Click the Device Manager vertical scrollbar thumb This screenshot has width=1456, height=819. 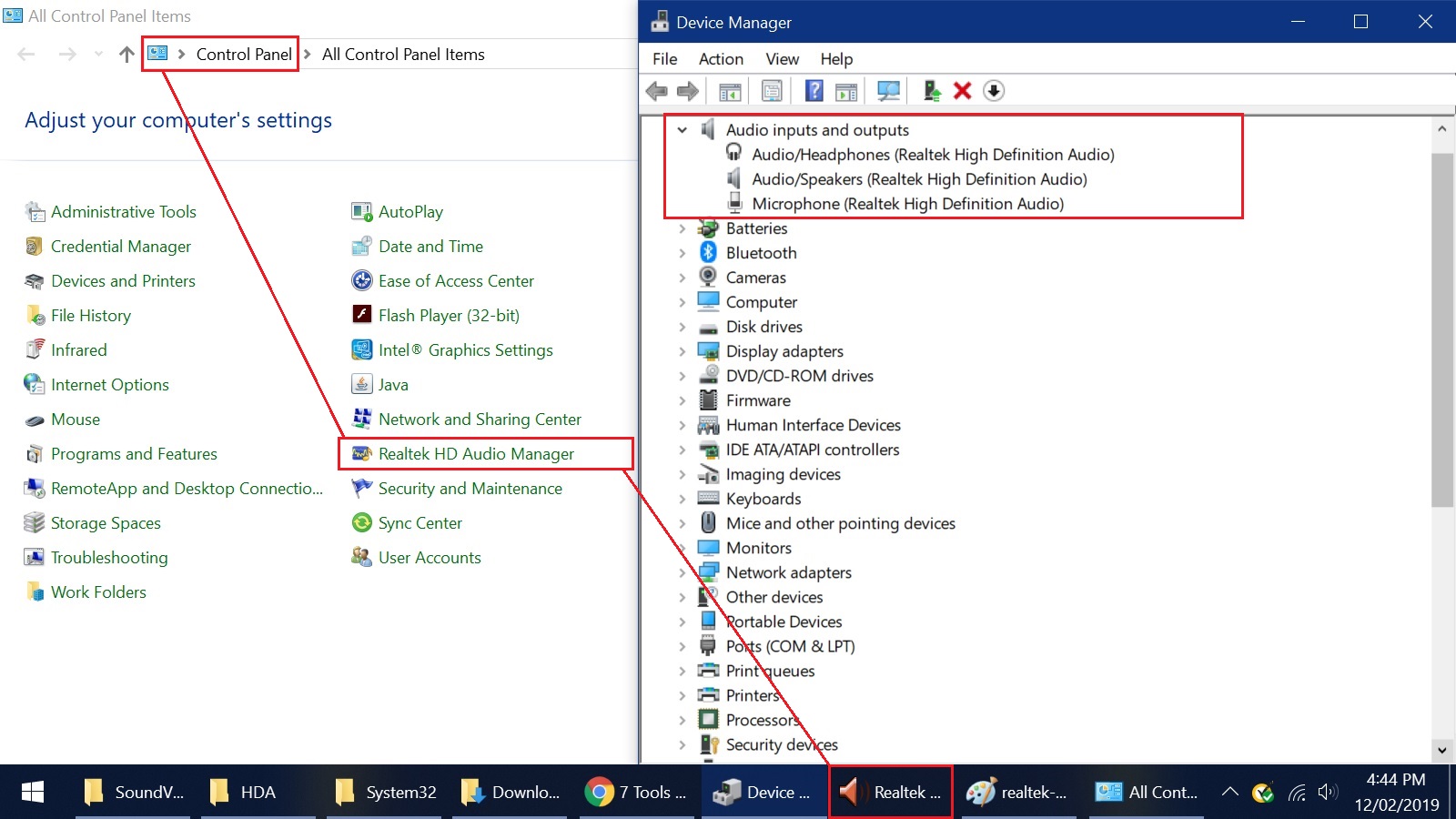pos(1442,329)
